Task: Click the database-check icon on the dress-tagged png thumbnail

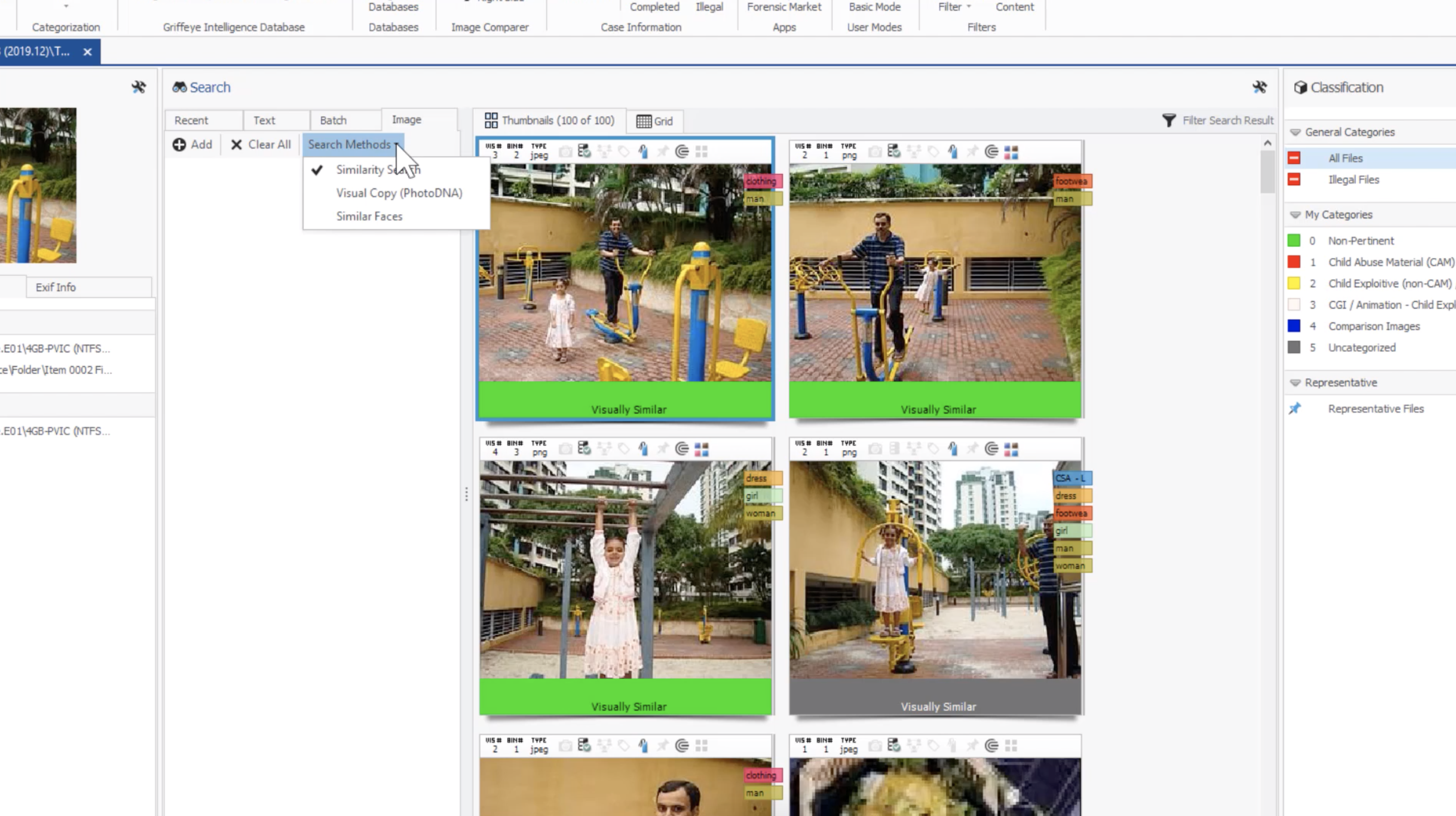Action: 585,448
